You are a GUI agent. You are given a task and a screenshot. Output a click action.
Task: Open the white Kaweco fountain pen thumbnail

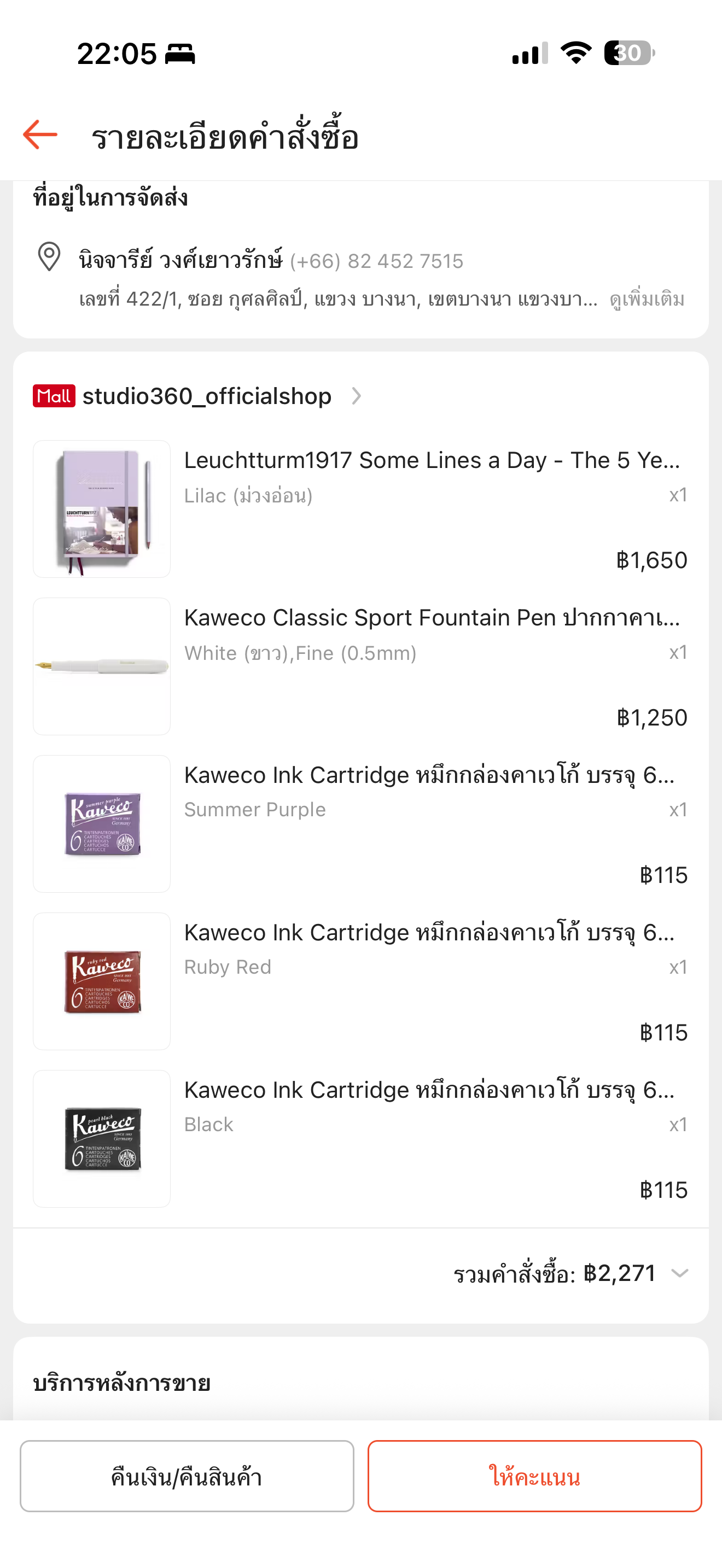click(x=102, y=666)
